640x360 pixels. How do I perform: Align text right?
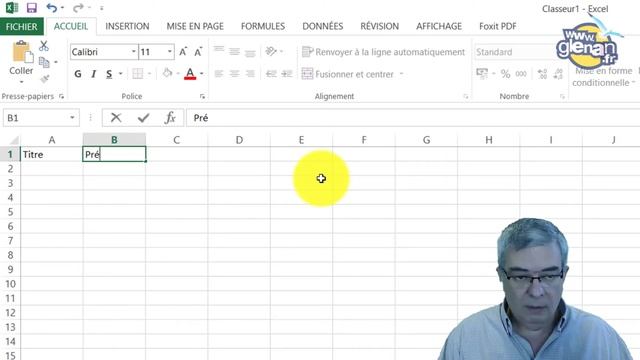pyautogui.click(x=250, y=73)
